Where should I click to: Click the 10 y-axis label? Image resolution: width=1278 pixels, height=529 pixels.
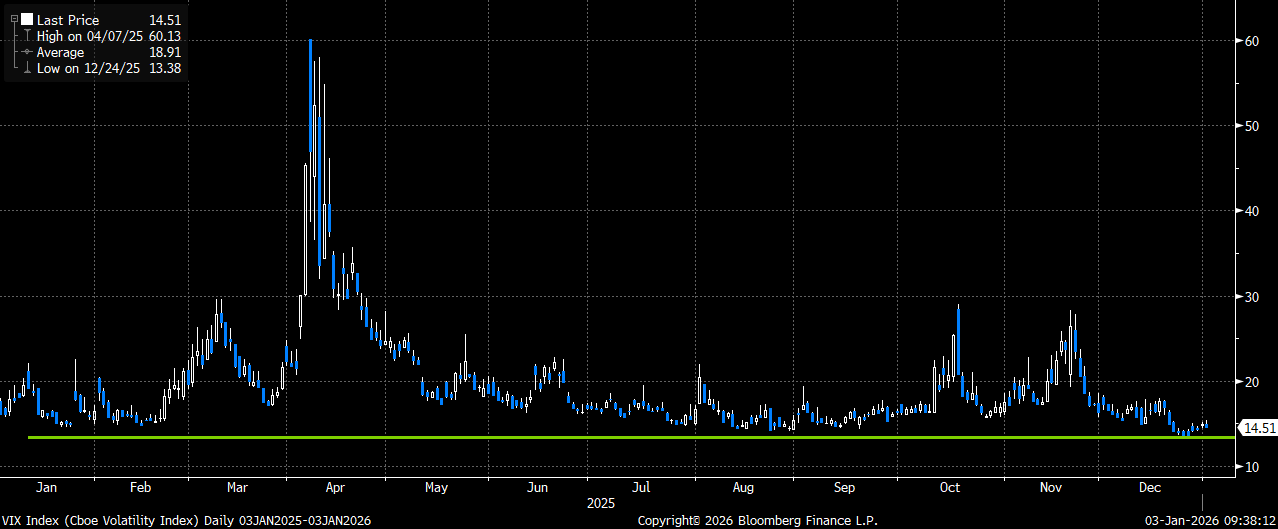(1252, 467)
